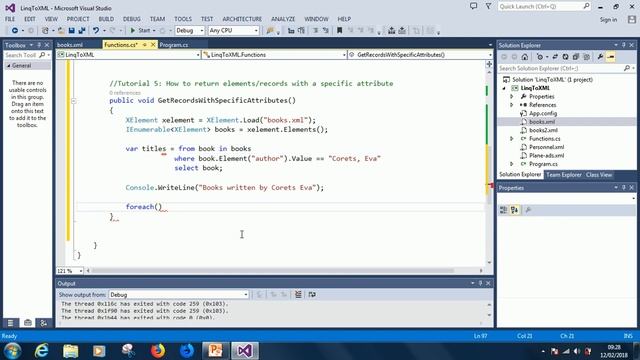Image resolution: width=640 pixels, height=360 pixels.
Task: Click Clear All icon in Output panel
Action: click(x=298, y=294)
